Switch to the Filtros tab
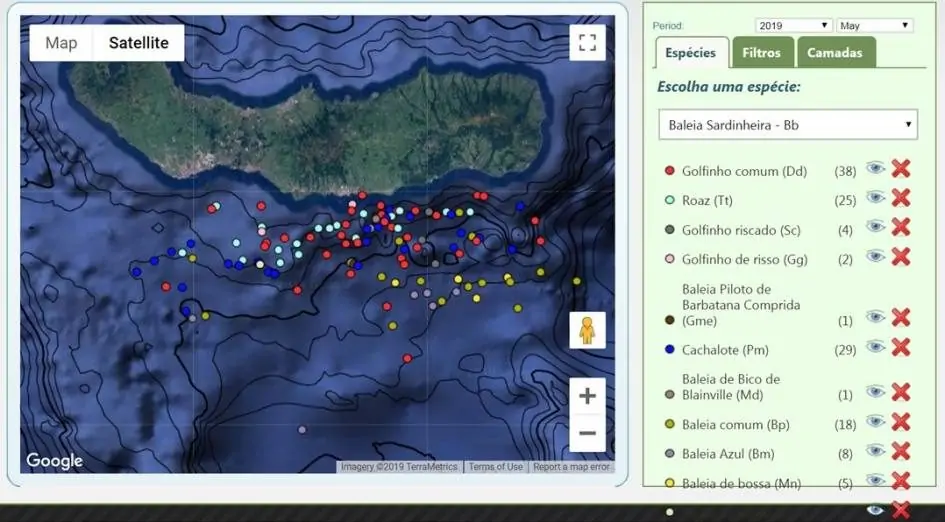Viewport: 945px width, 522px height. coord(762,53)
